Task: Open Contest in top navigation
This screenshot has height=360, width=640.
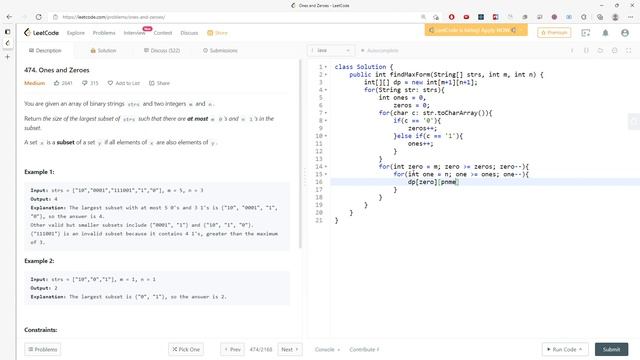Action: click(163, 33)
